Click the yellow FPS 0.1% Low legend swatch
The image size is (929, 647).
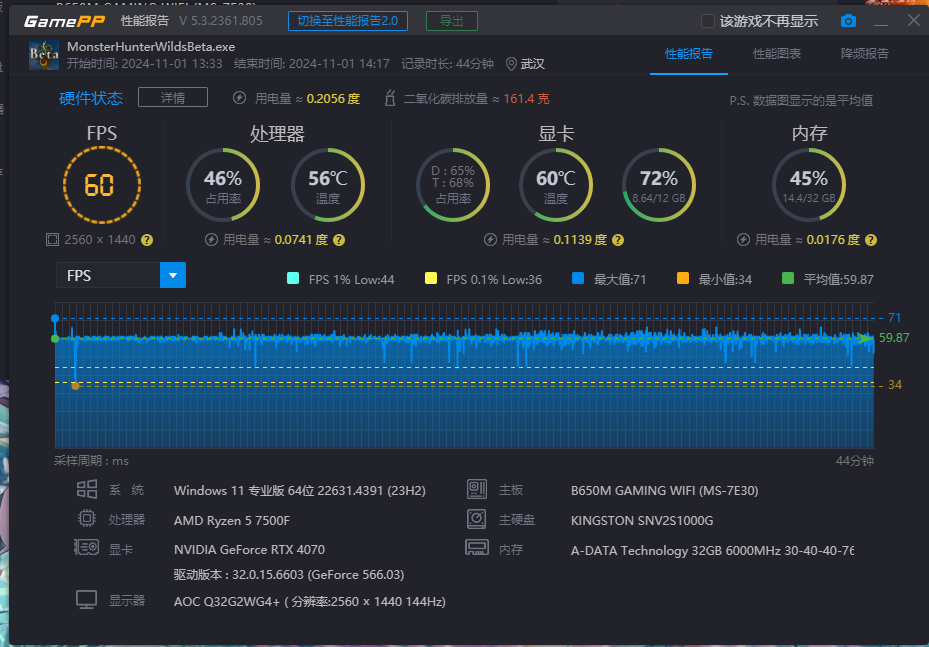pos(432,279)
